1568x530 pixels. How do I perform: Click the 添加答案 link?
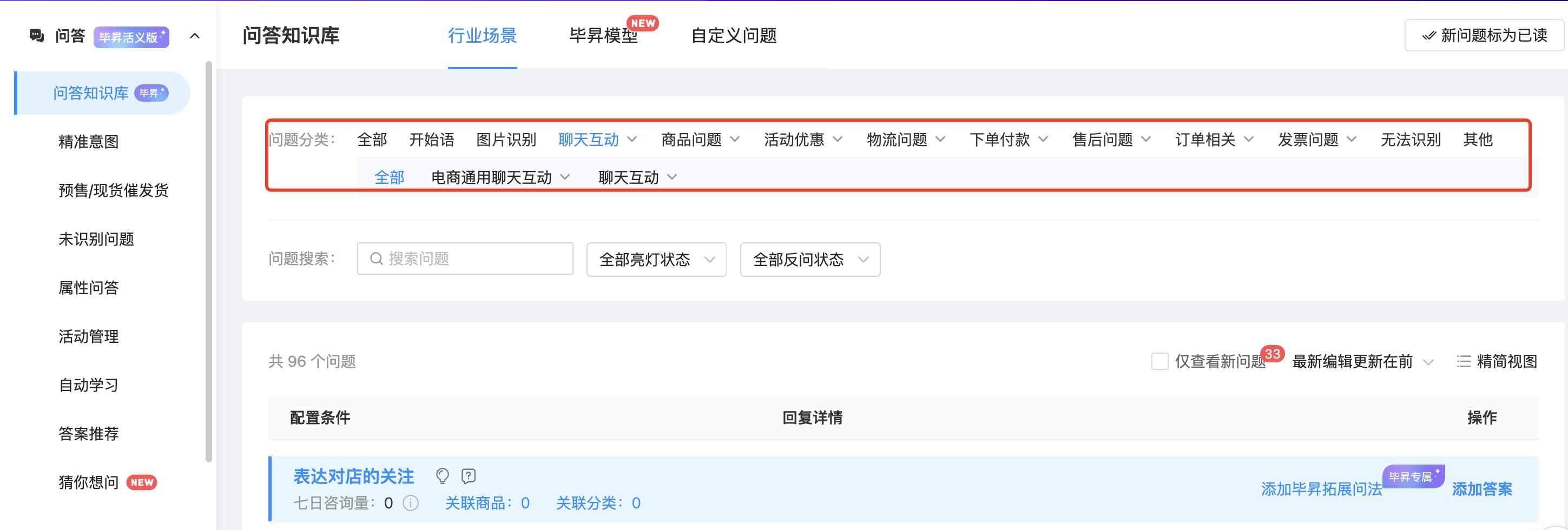coord(1482,489)
